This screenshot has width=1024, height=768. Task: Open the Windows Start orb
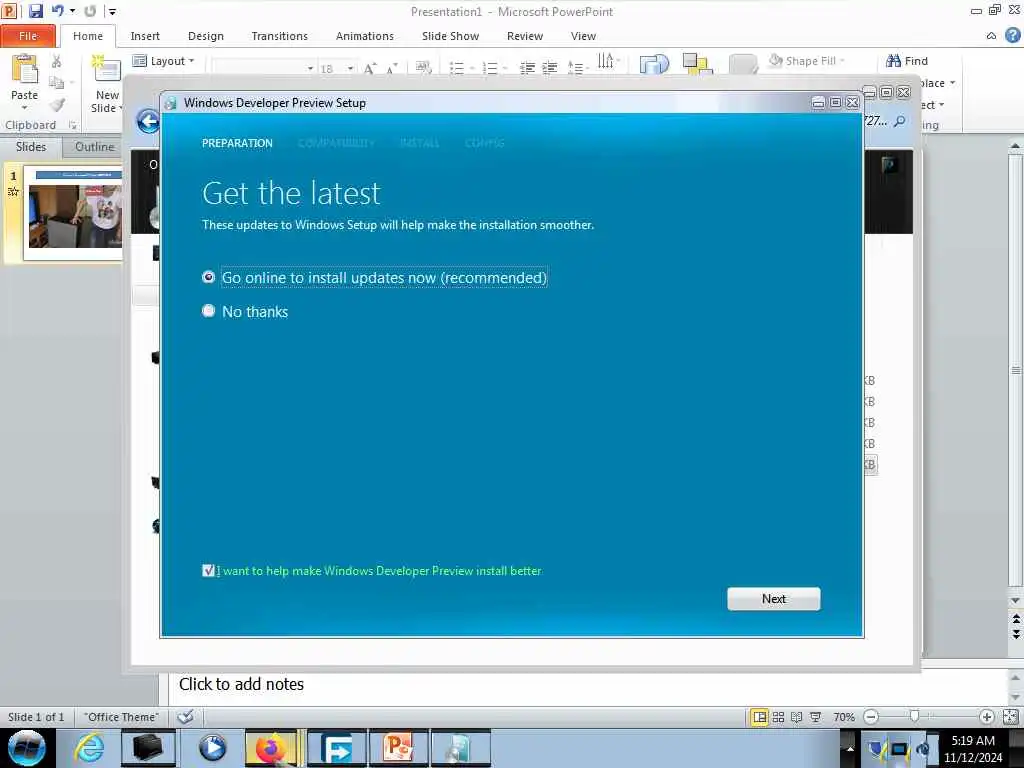coord(27,748)
